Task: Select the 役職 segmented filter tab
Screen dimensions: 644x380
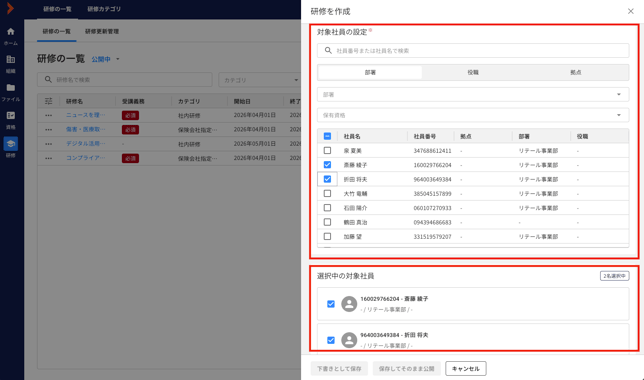Action: coord(473,72)
